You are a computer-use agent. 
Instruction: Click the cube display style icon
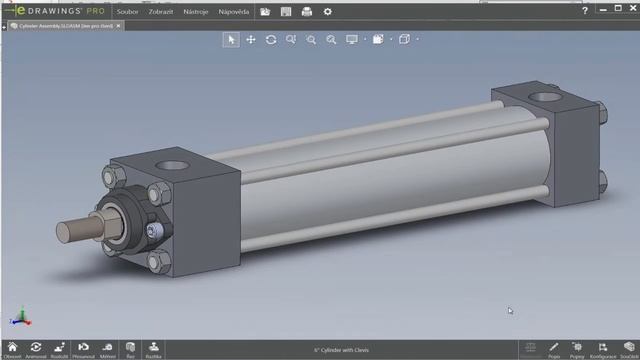tap(404, 39)
